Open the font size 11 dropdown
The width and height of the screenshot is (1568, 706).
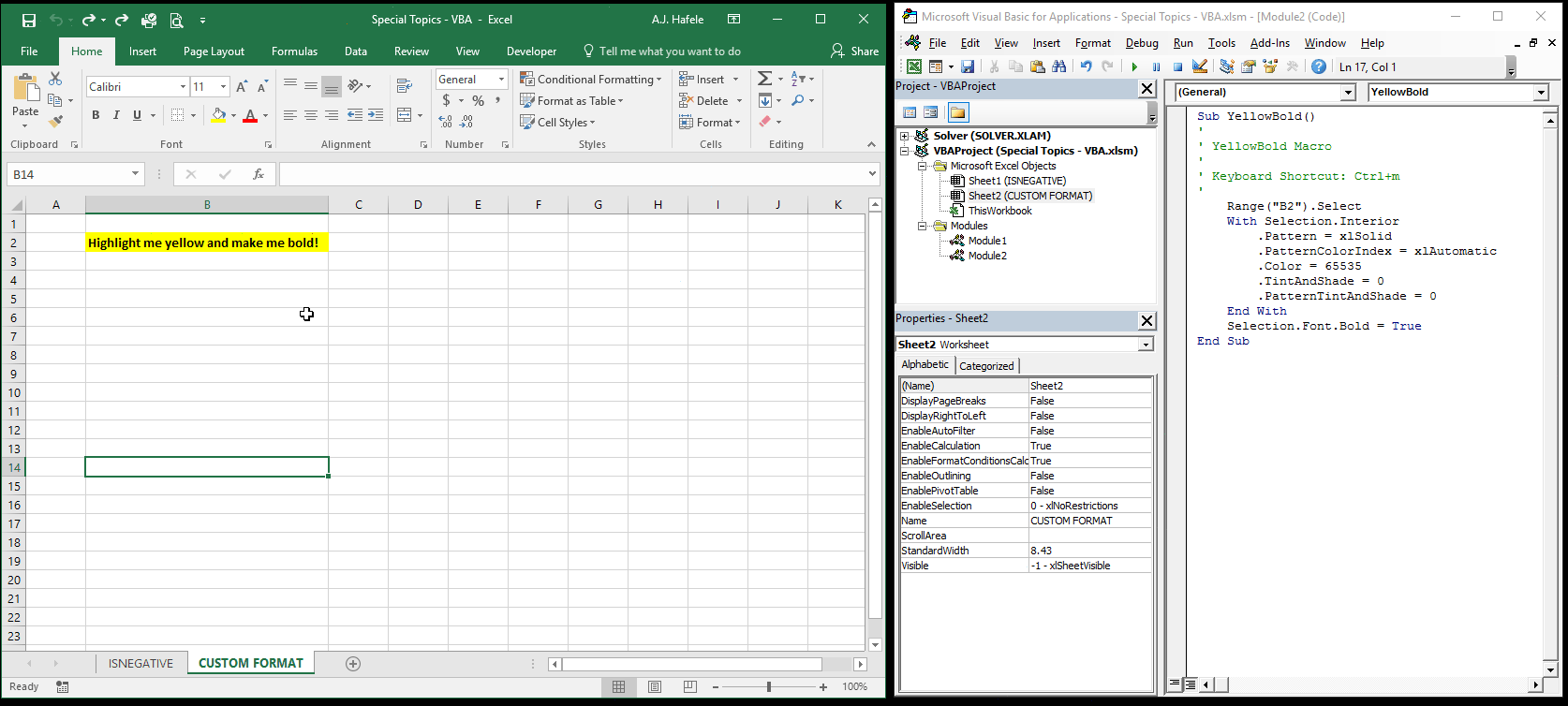[x=223, y=87]
